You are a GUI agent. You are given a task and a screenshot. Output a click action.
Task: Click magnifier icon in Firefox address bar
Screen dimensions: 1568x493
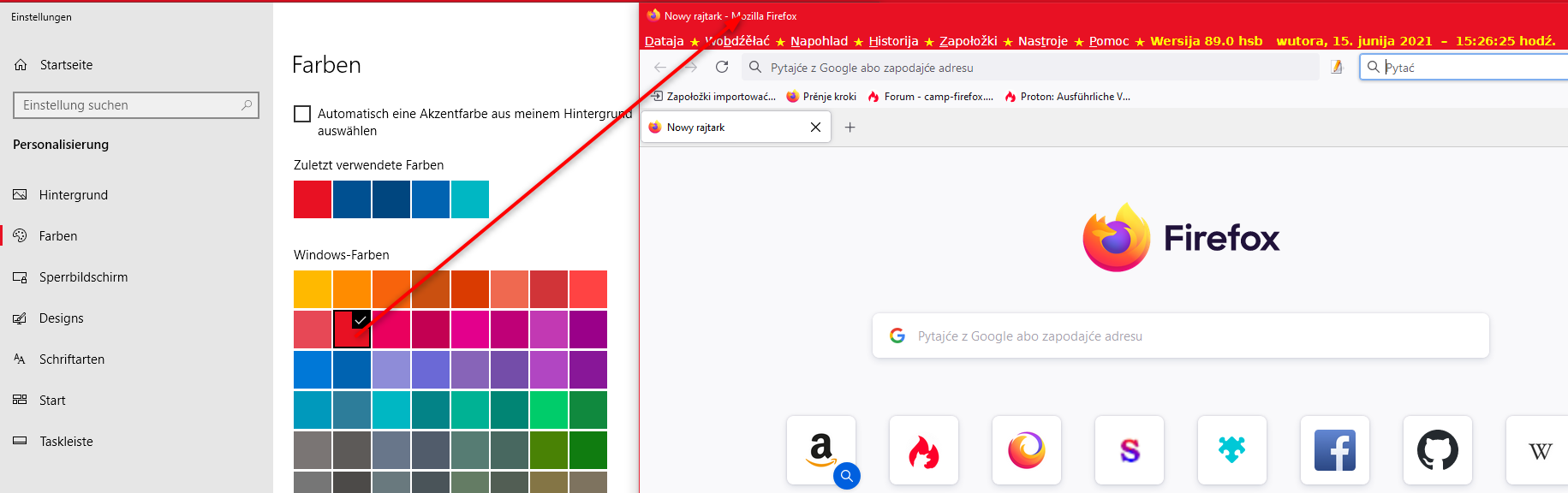(755, 67)
